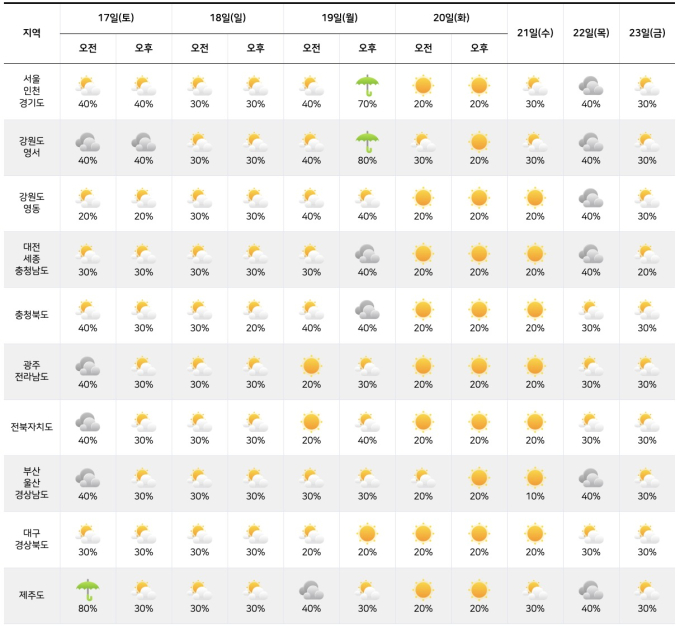This screenshot has height=628, width=680.
Task: Click the 10% value in the 부산 울산 row
Action: 535,496
